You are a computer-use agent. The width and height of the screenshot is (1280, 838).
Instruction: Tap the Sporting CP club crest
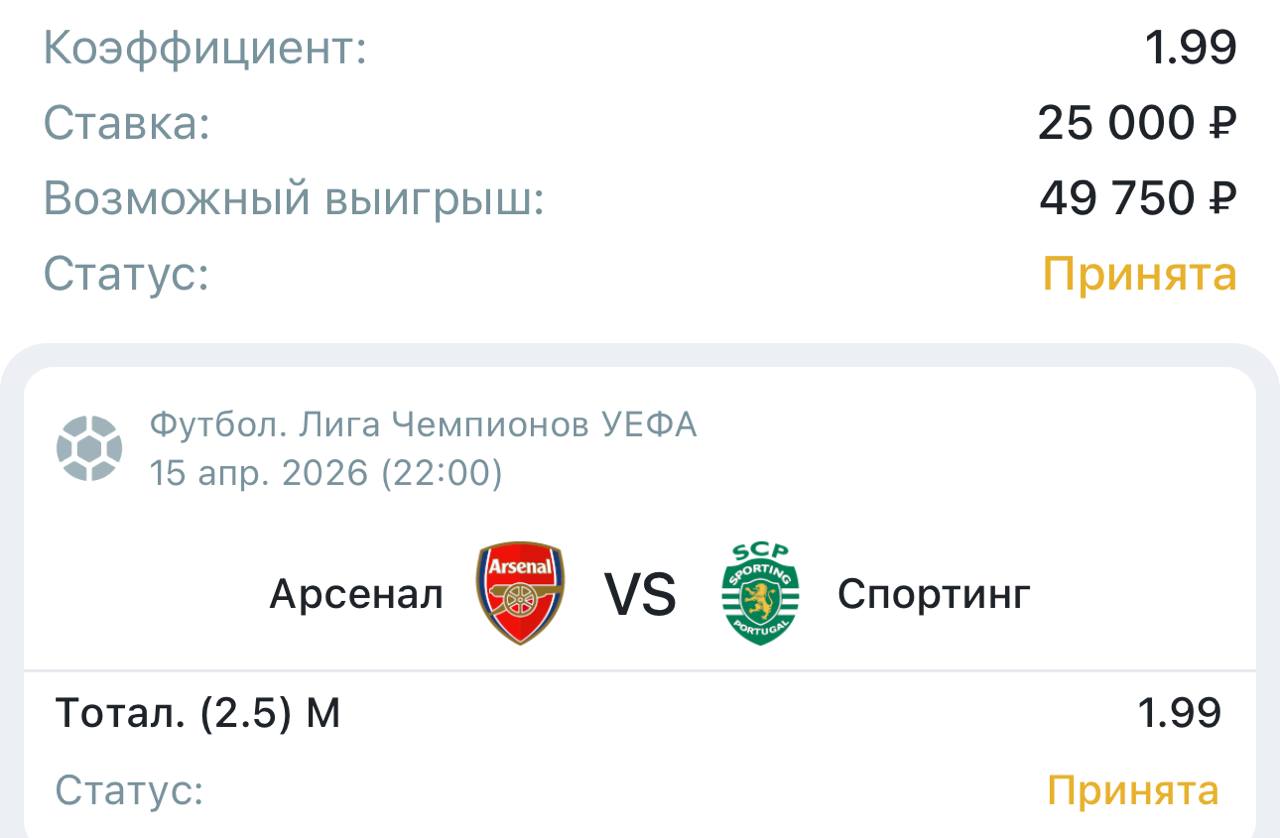pyautogui.click(x=760, y=594)
